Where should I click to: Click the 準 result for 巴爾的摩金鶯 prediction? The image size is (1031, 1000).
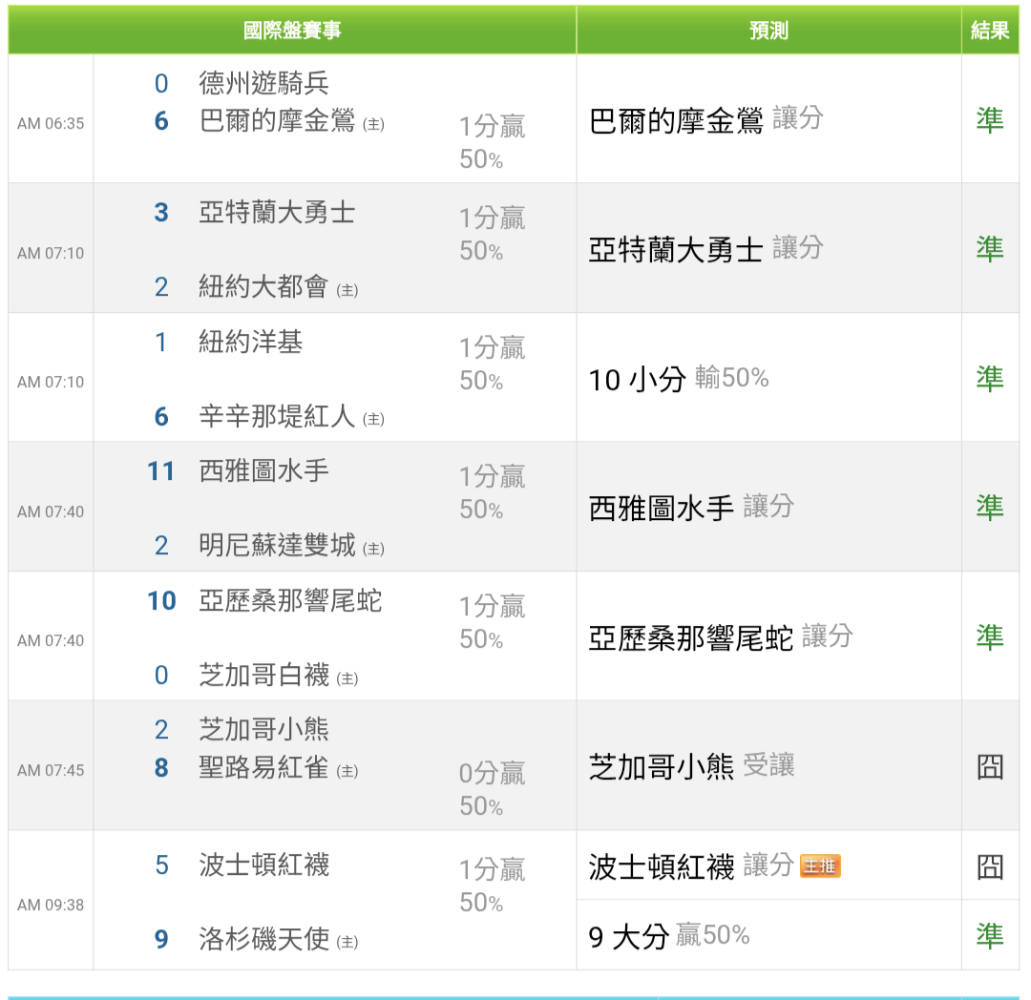(990, 120)
